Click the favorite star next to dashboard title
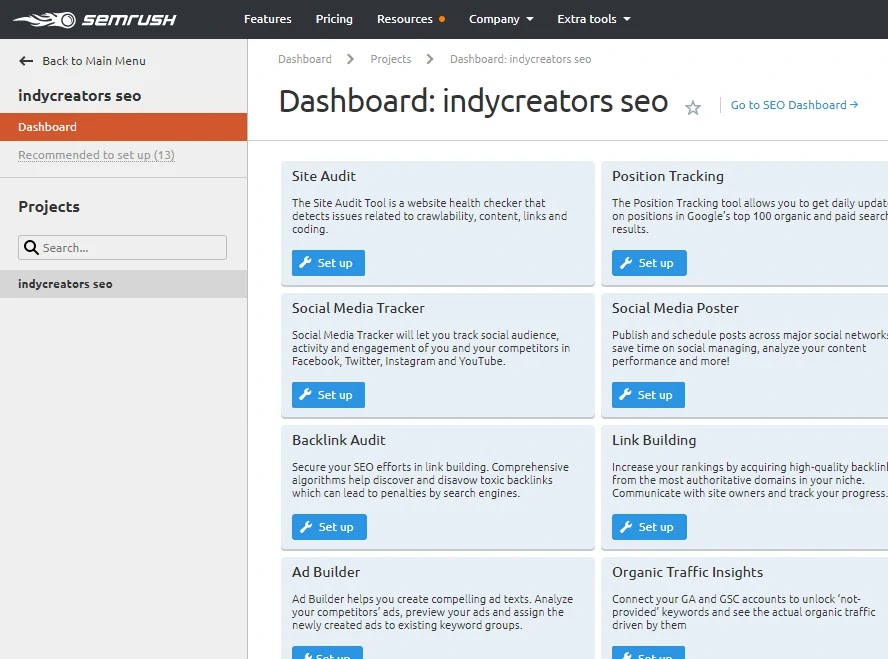888x659 pixels. [x=693, y=107]
